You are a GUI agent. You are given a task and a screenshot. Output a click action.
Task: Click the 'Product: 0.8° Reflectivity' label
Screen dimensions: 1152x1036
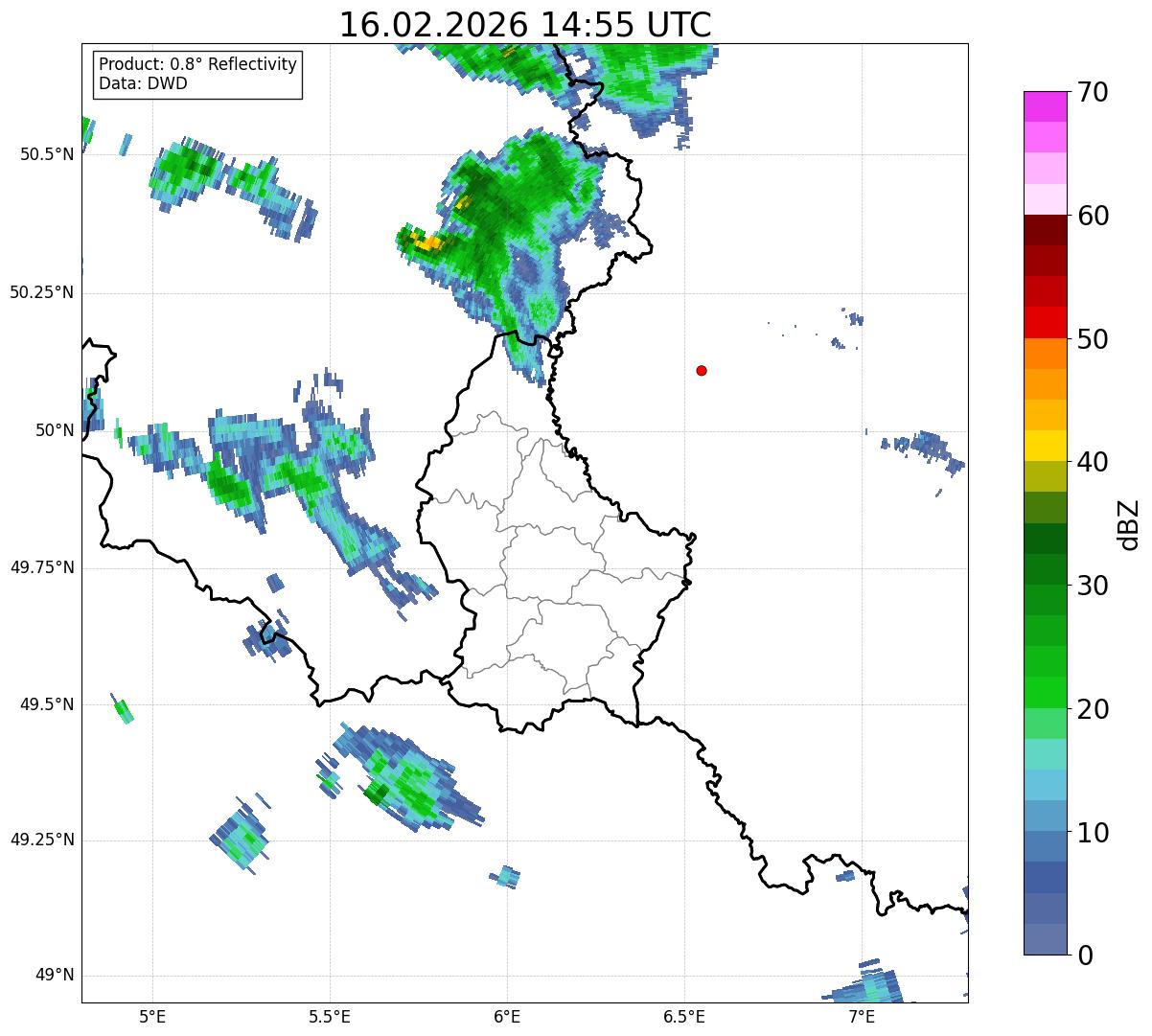tap(198, 64)
